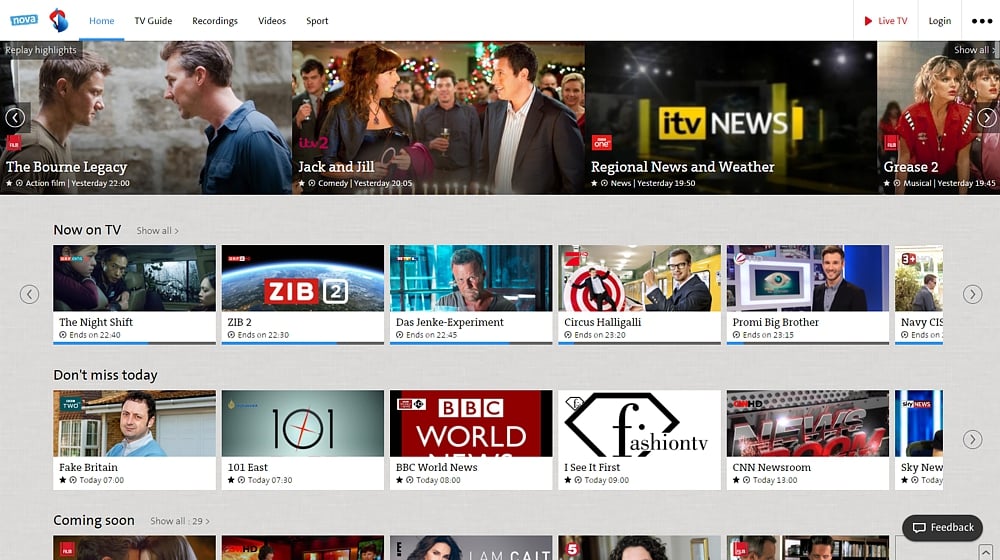Click the star icon on Jack and Jill
The width and height of the screenshot is (1000, 560).
click(x=302, y=183)
